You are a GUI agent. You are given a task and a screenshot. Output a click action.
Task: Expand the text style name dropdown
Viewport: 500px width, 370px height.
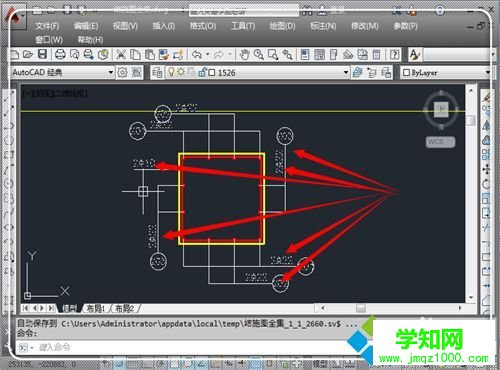[x=493, y=55]
